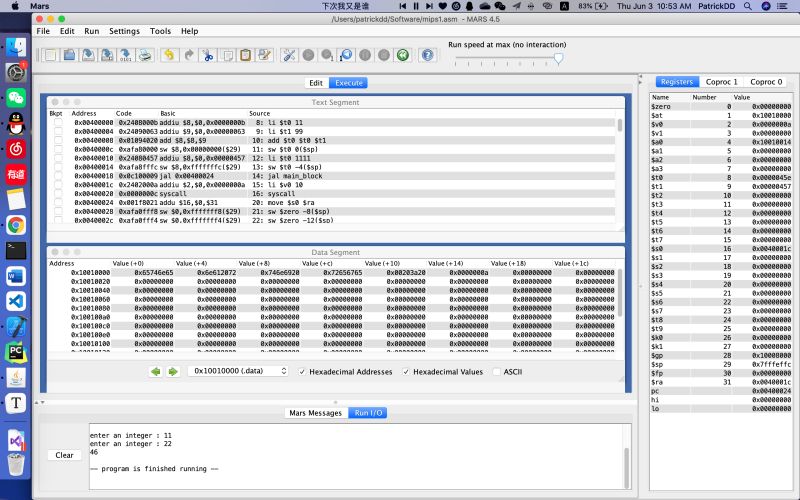The image size is (800, 500).
Task: Print the file using the printer icon
Action: click(145, 55)
